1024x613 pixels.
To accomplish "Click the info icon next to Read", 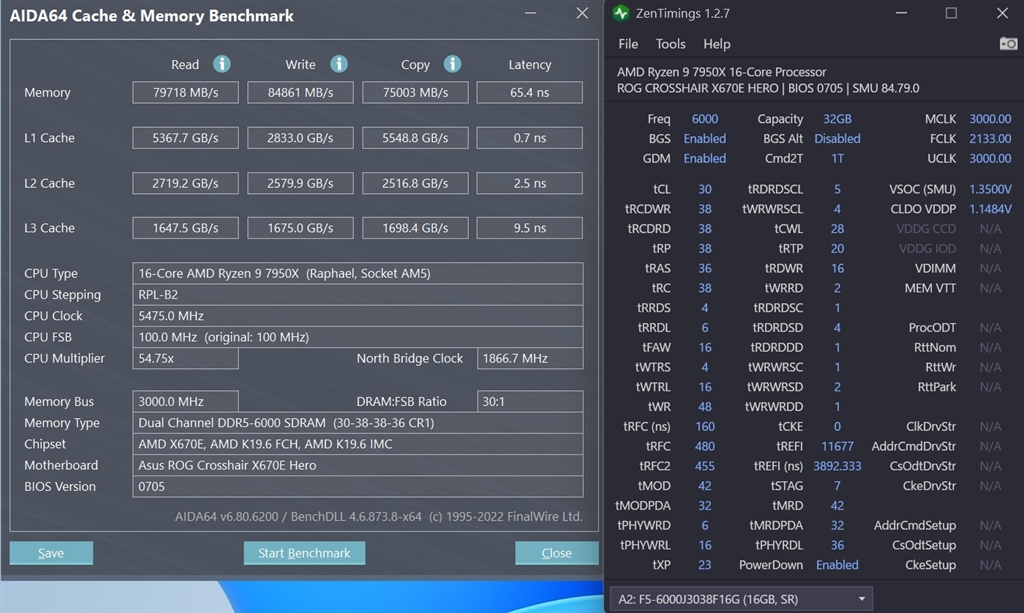I will 222,64.
